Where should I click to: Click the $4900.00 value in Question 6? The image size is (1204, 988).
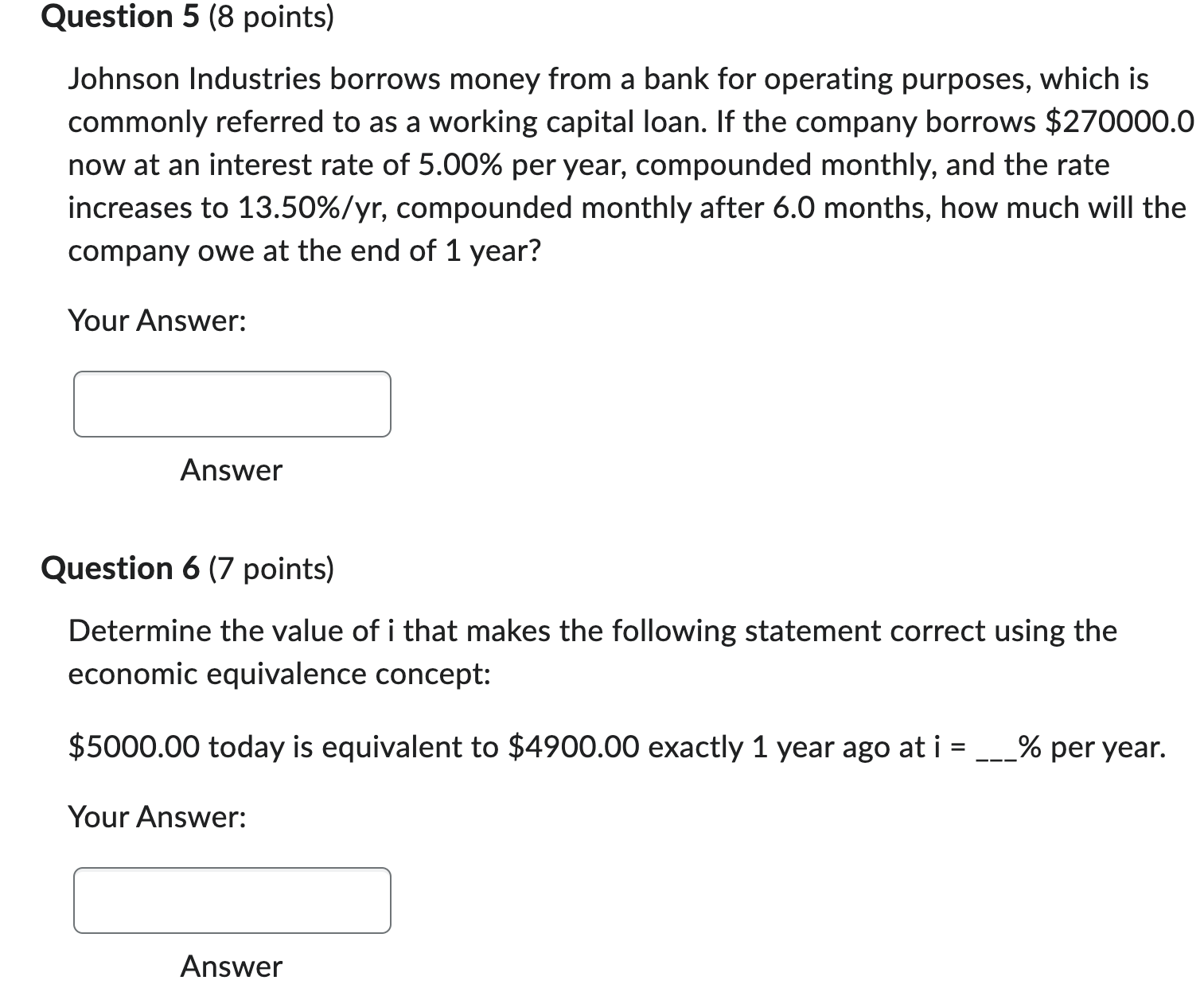[573, 746]
